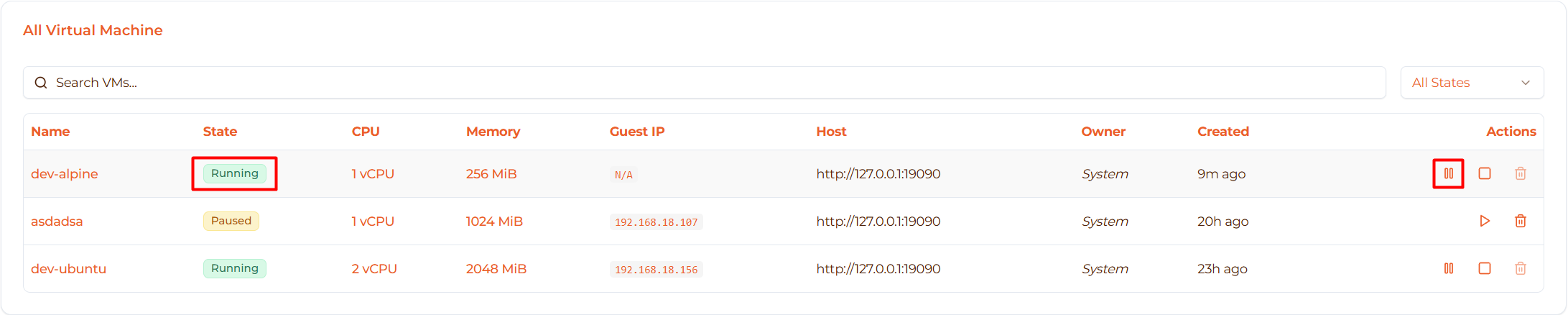
Task: Stop the dev-ubuntu virtual machine
Action: [1484, 268]
